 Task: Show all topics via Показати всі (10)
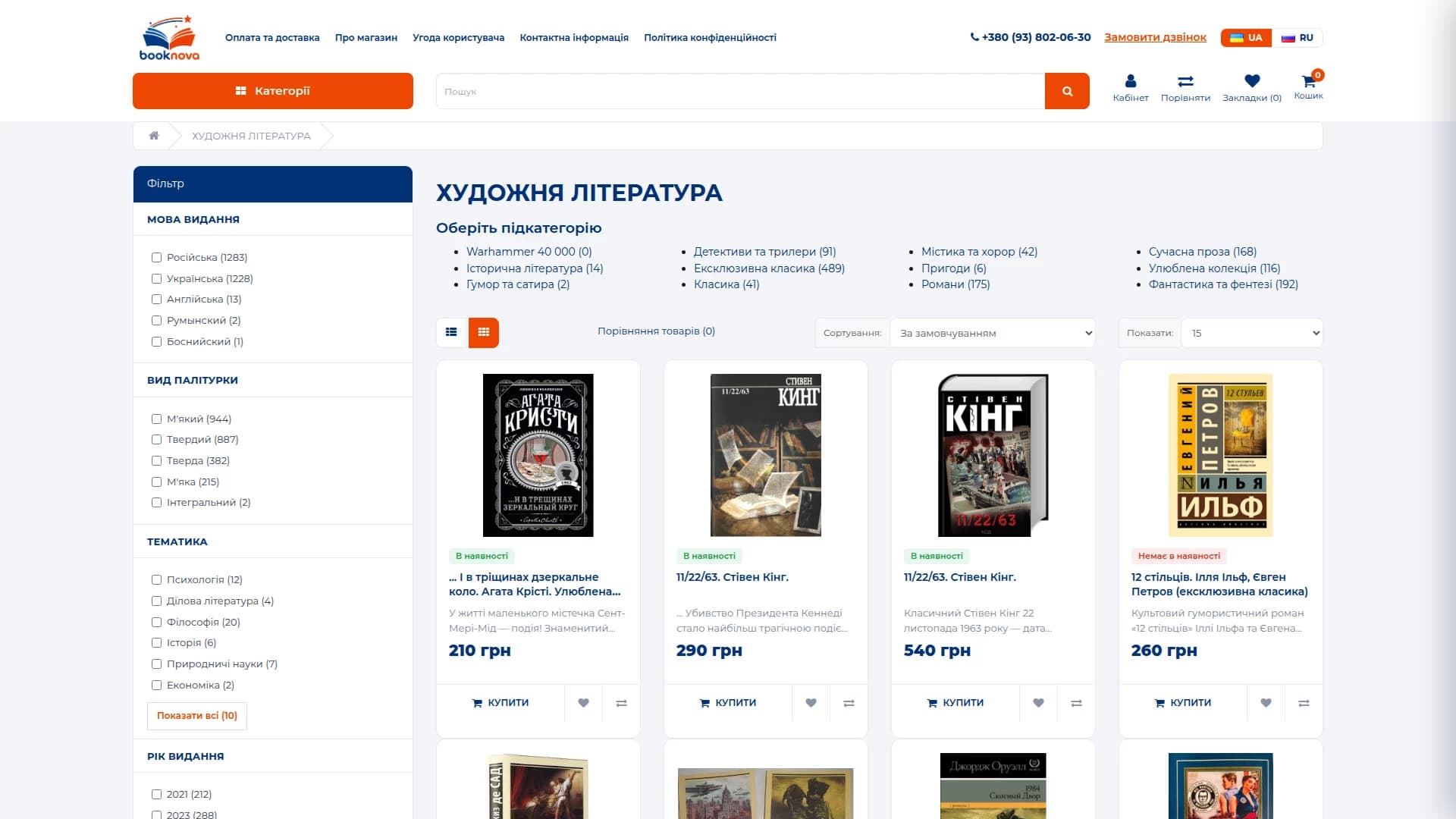(x=197, y=716)
